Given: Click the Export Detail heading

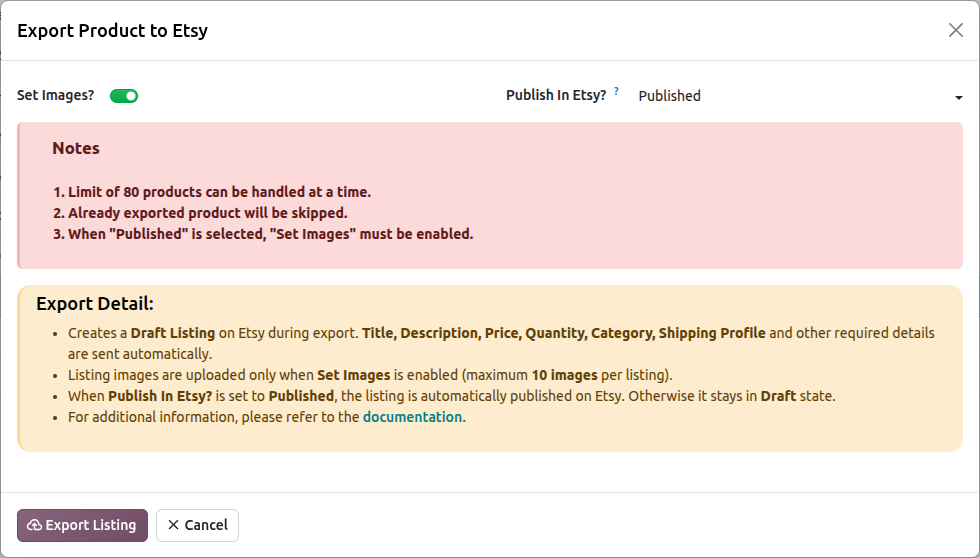Looking at the screenshot, I should [95, 304].
